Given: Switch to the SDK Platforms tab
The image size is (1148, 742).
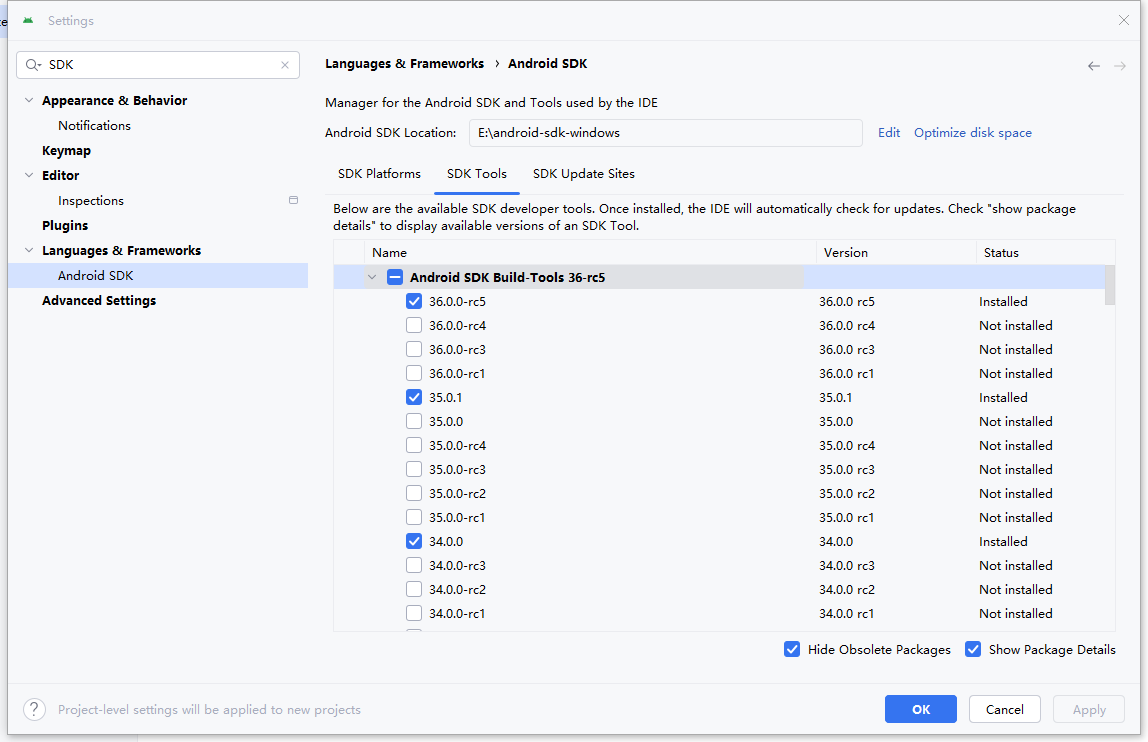Looking at the screenshot, I should (379, 173).
